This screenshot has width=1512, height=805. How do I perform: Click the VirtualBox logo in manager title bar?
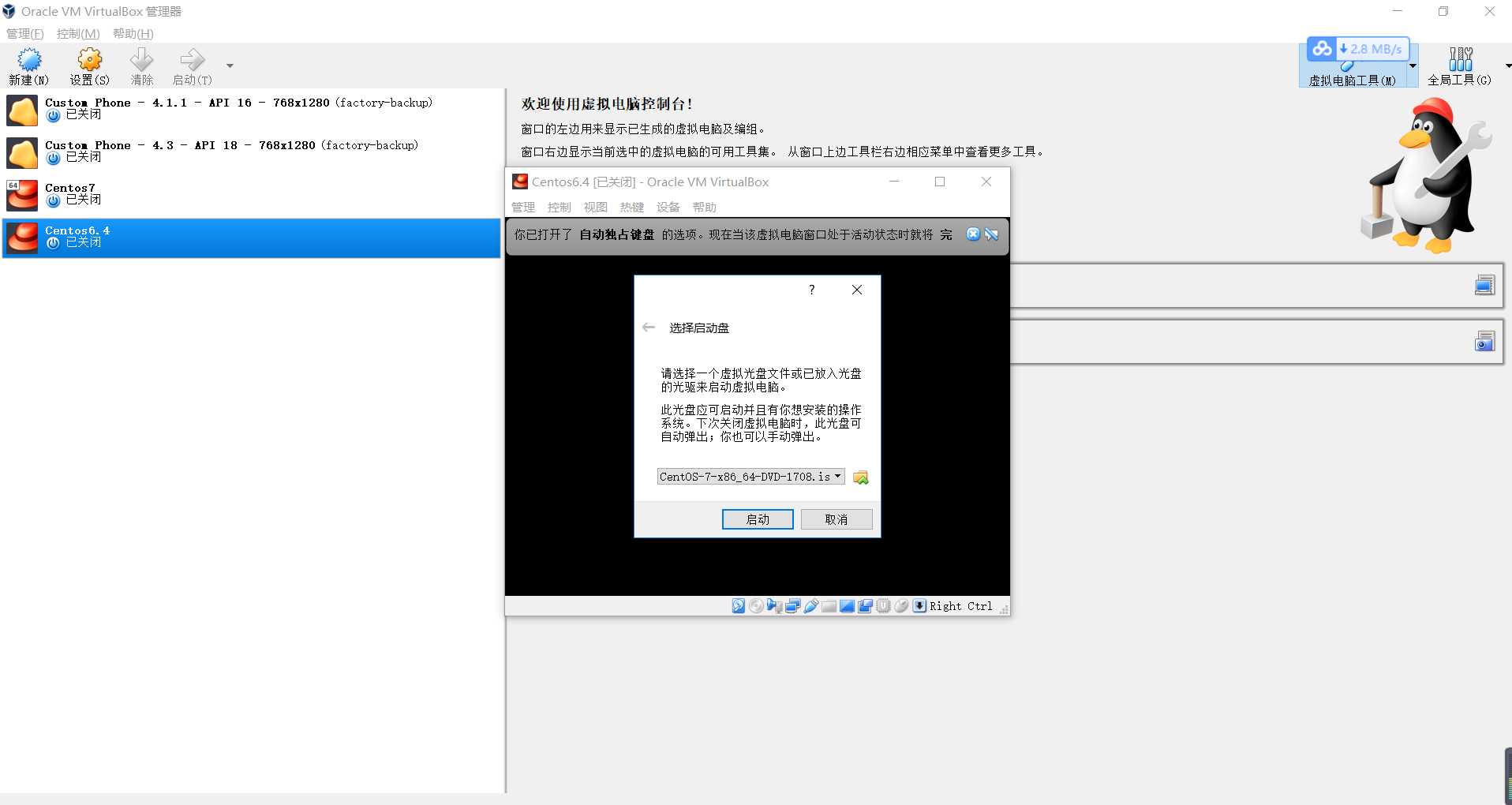9,11
